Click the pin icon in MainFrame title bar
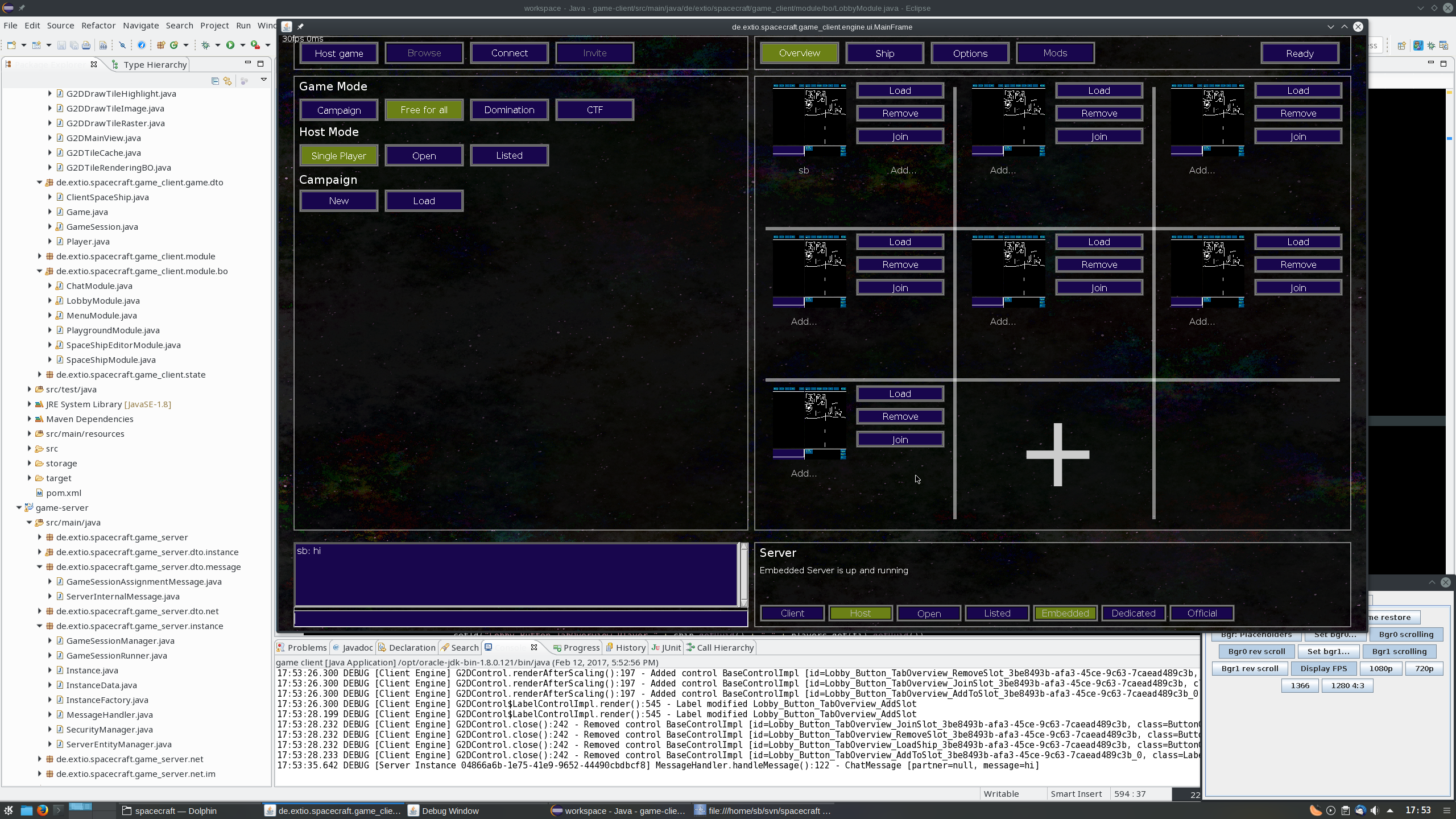This screenshot has width=1456, height=819. [x=300, y=26]
